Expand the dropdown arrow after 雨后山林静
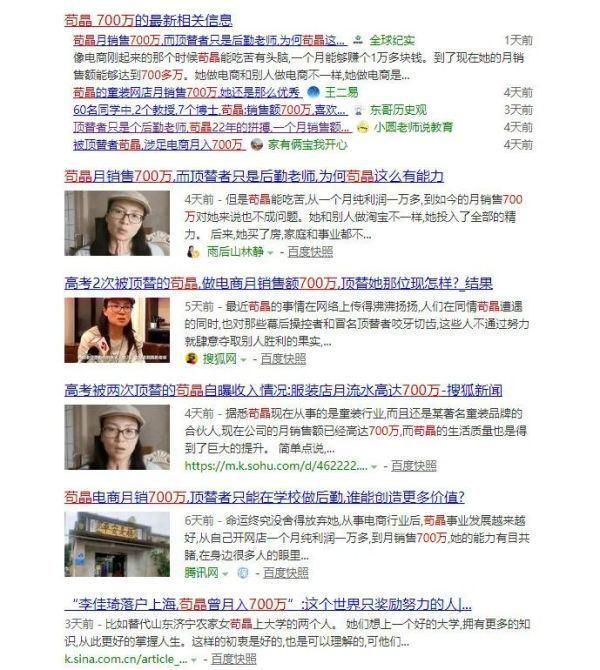600x670 pixels. pos(270,253)
